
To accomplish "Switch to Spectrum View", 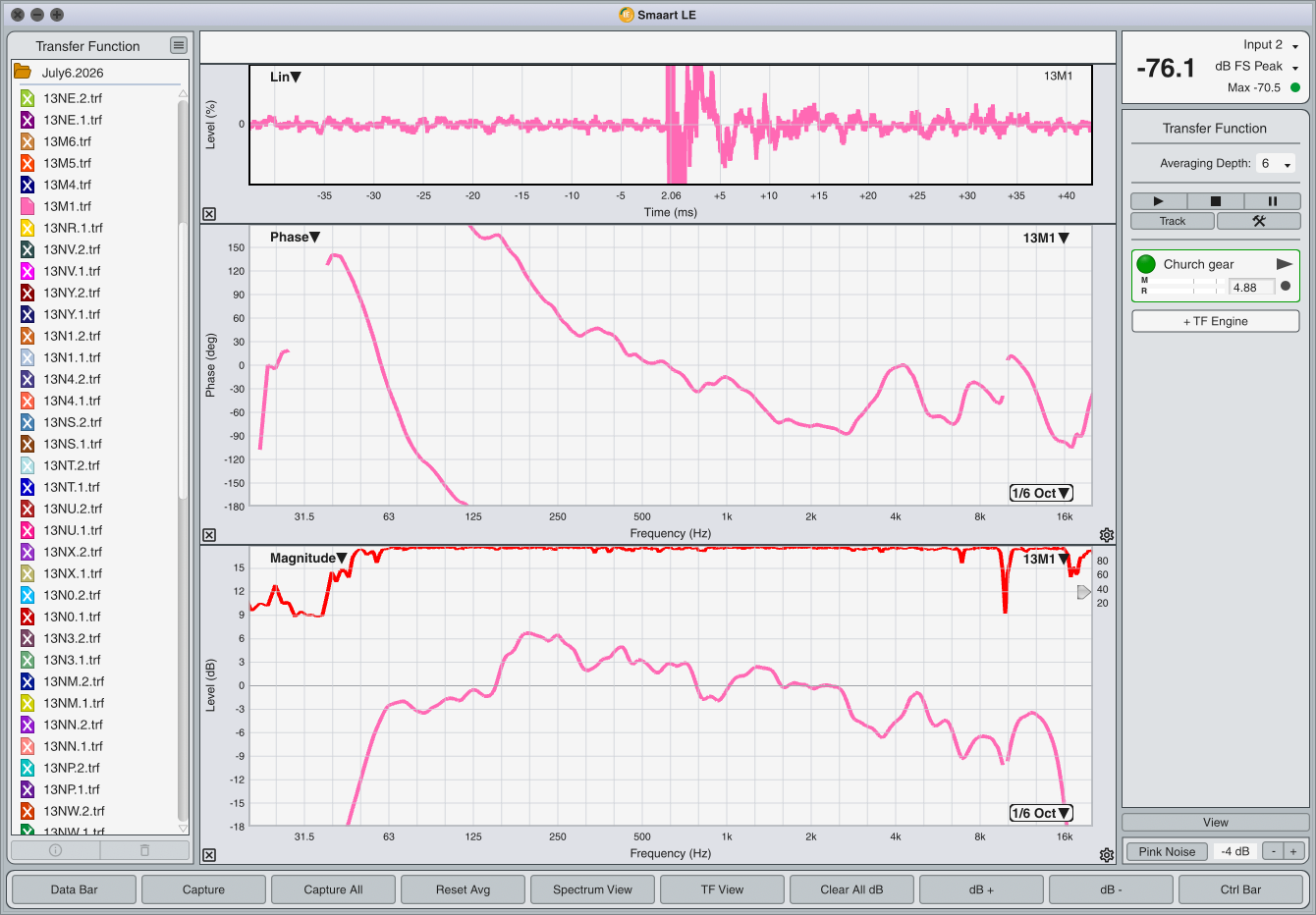I will [592, 889].
